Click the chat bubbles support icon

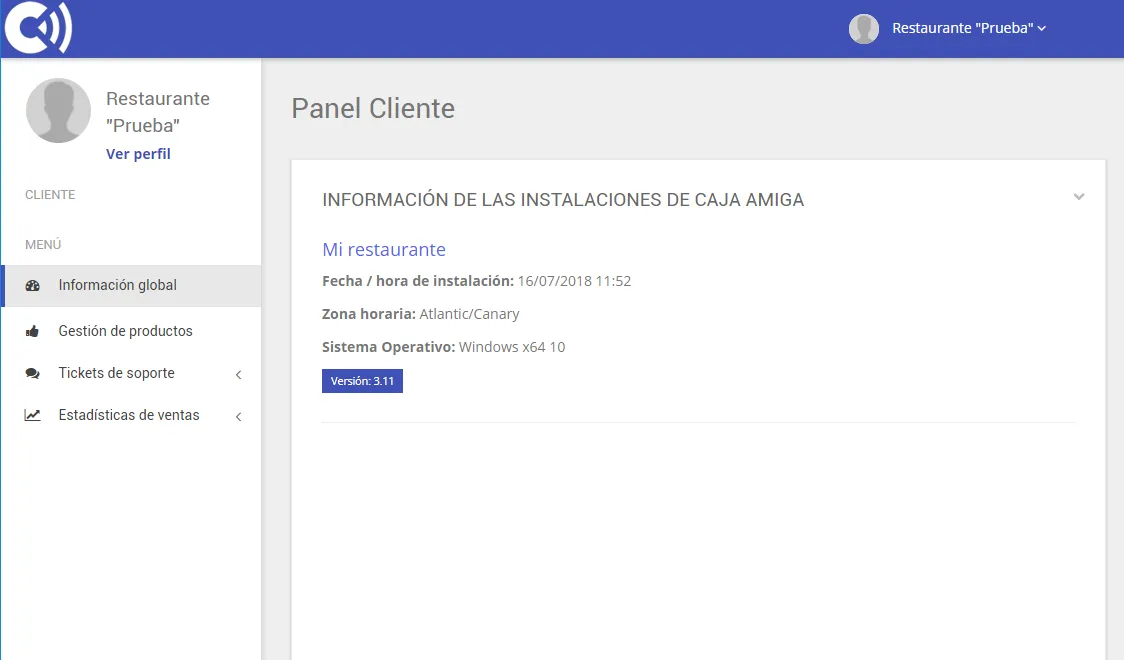click(x=32, y=373)
